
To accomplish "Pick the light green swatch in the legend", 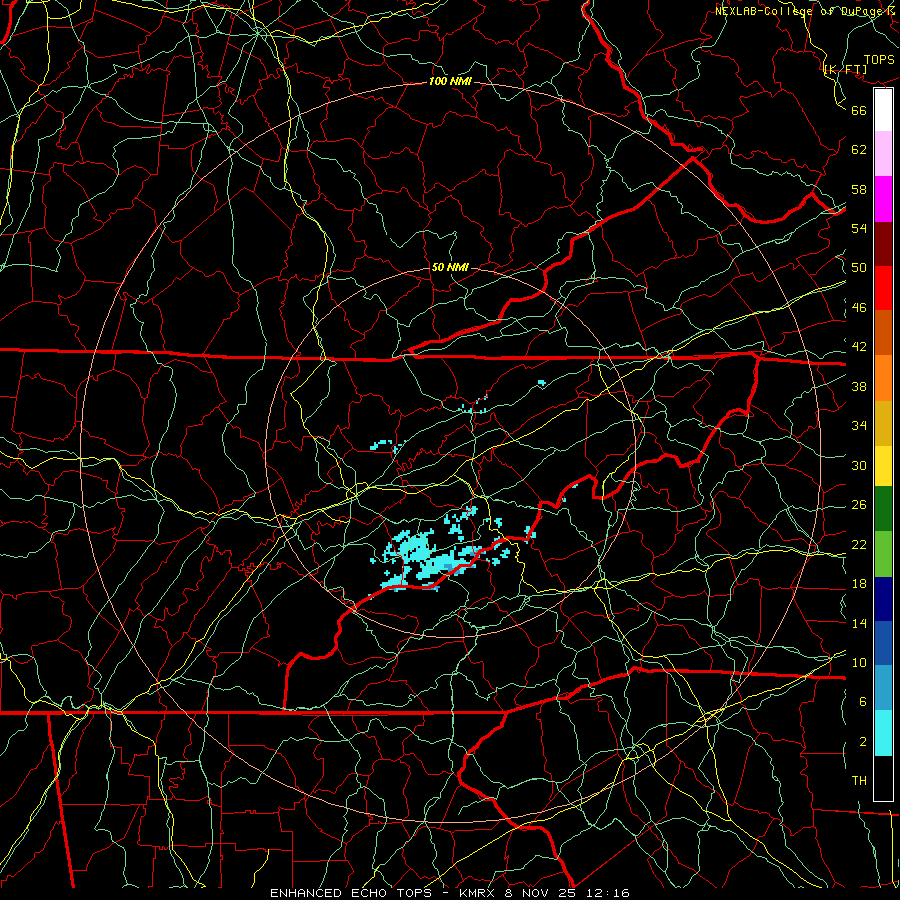I will pyautogui.click(x=883, y=554).
